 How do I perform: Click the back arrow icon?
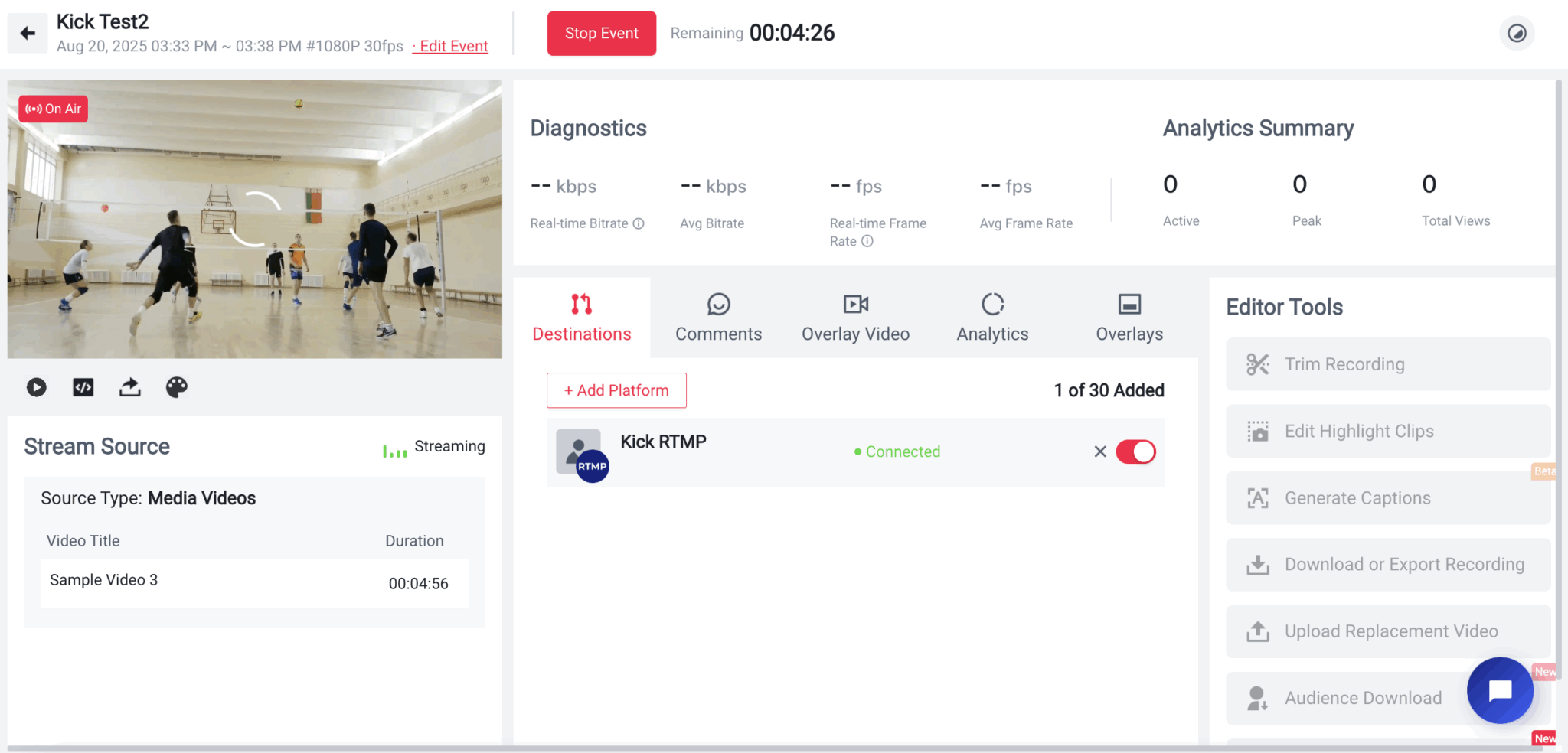pyautogui.click(x=28, y=33)
